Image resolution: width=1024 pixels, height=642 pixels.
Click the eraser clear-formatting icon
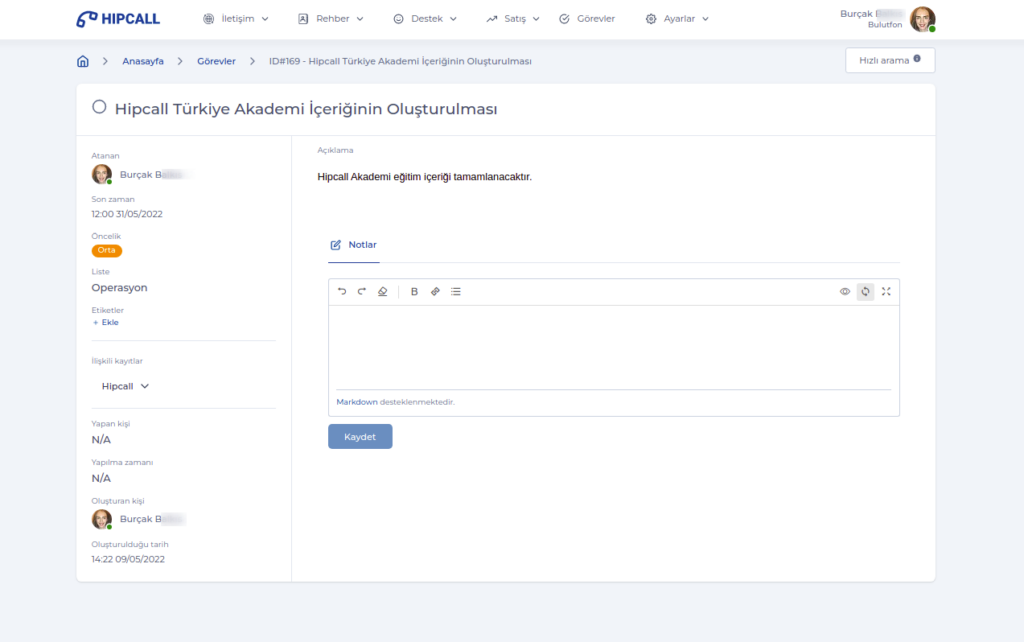click(x=383, y=291)
